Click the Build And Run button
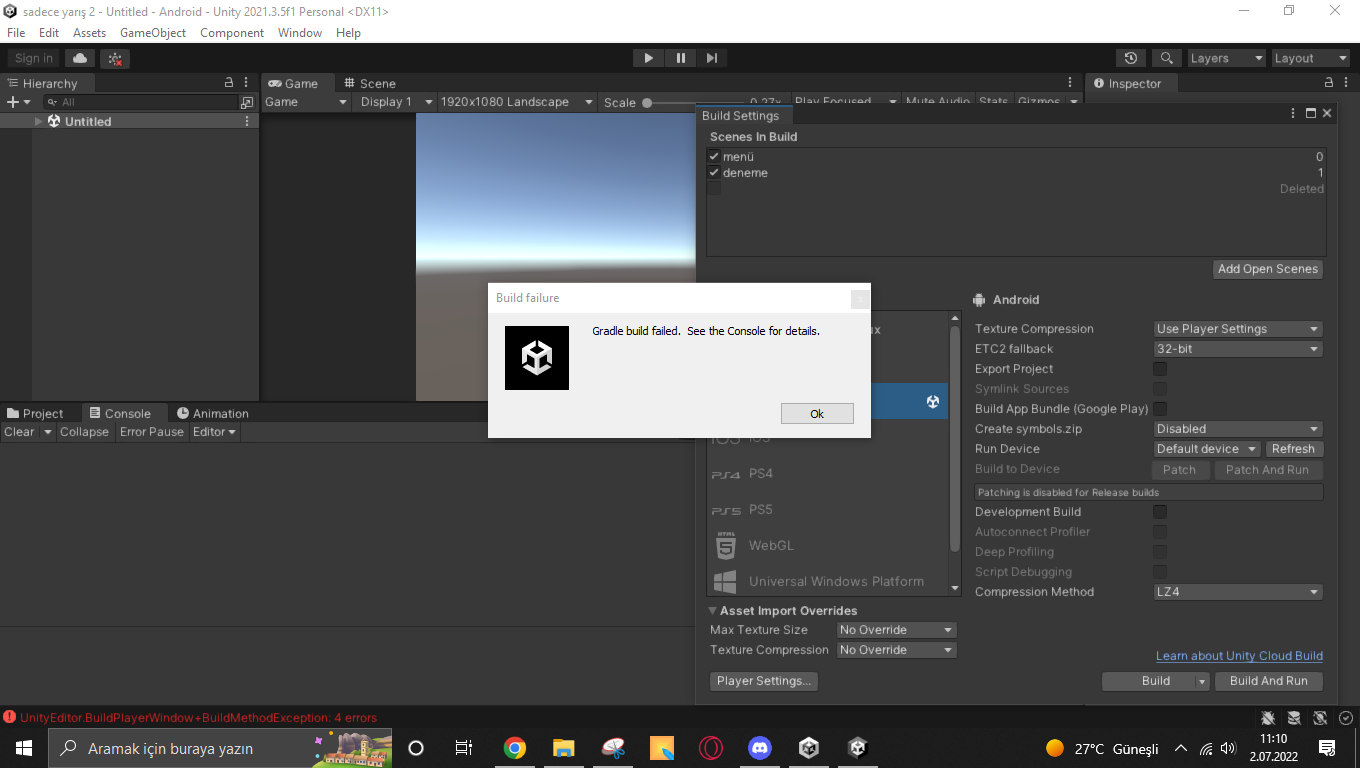 point(1268,681)
